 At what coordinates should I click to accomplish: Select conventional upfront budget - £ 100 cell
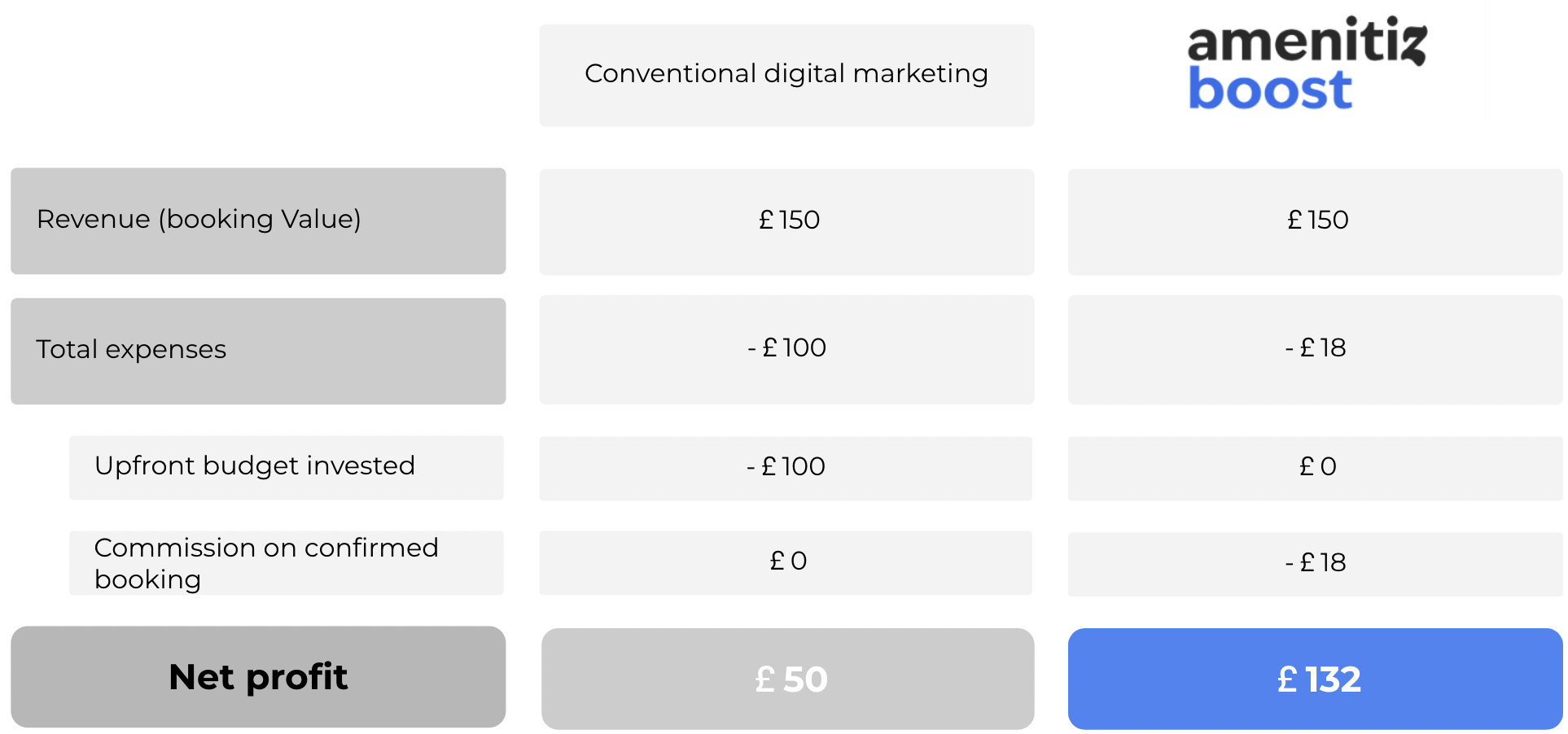[786, 468]
